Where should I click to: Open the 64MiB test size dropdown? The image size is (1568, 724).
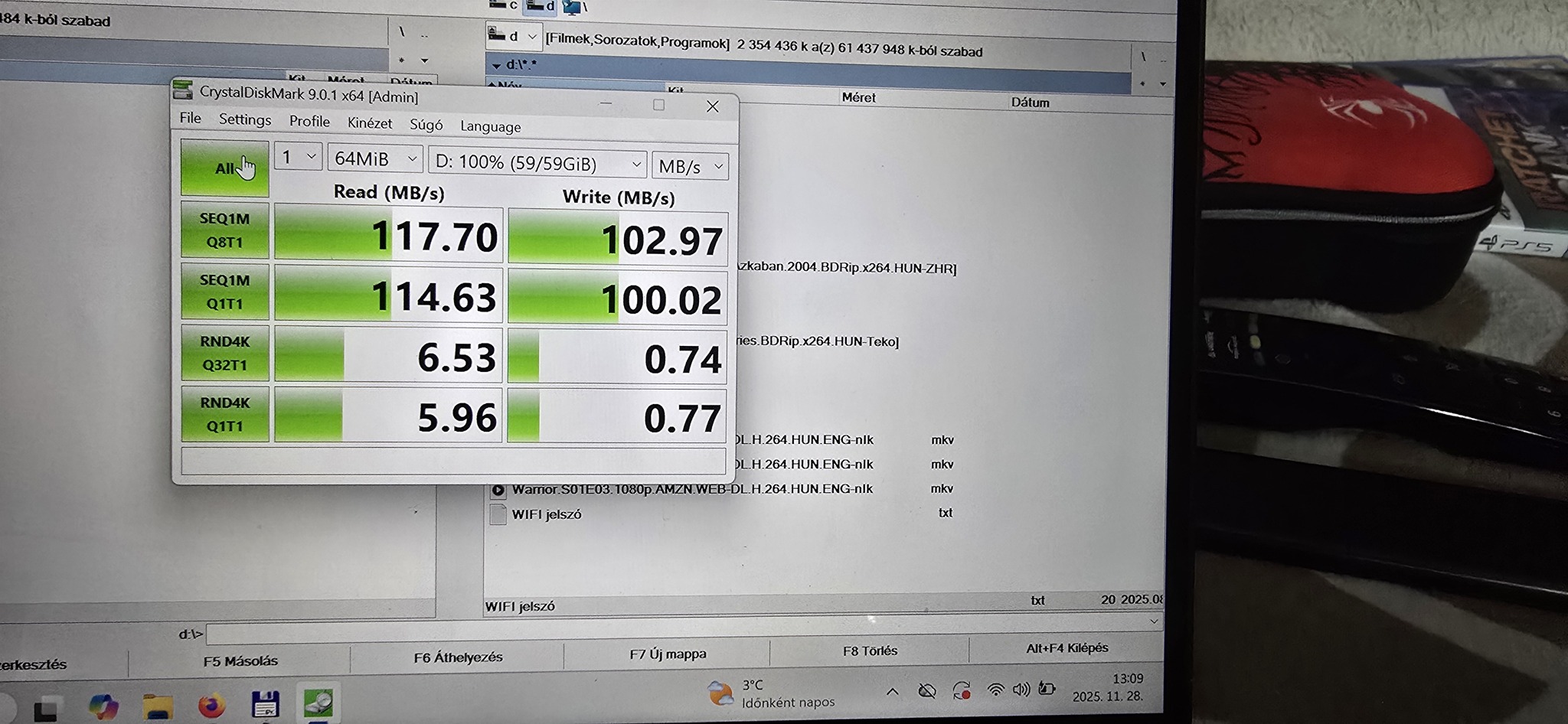pos(375,158)
